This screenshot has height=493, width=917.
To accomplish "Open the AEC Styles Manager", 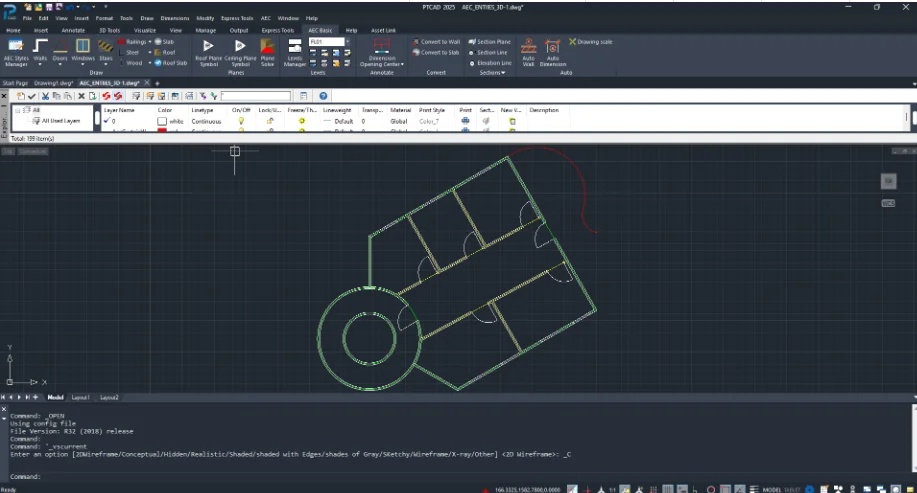I will coord(16,52).
